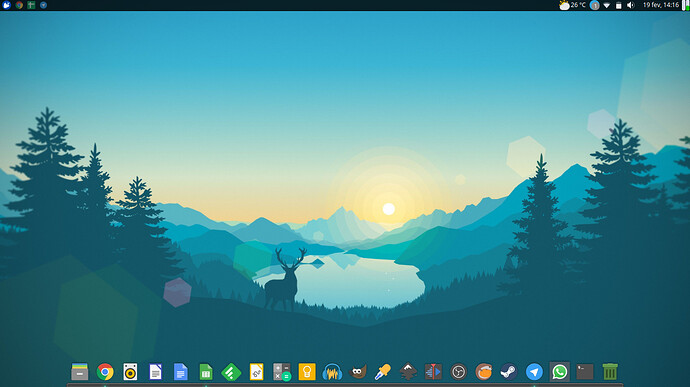Image resolution: width=690 pixels, height=387 pixels.
Task: Open Rhythmbox music player speaker icon
Action: 130,372
